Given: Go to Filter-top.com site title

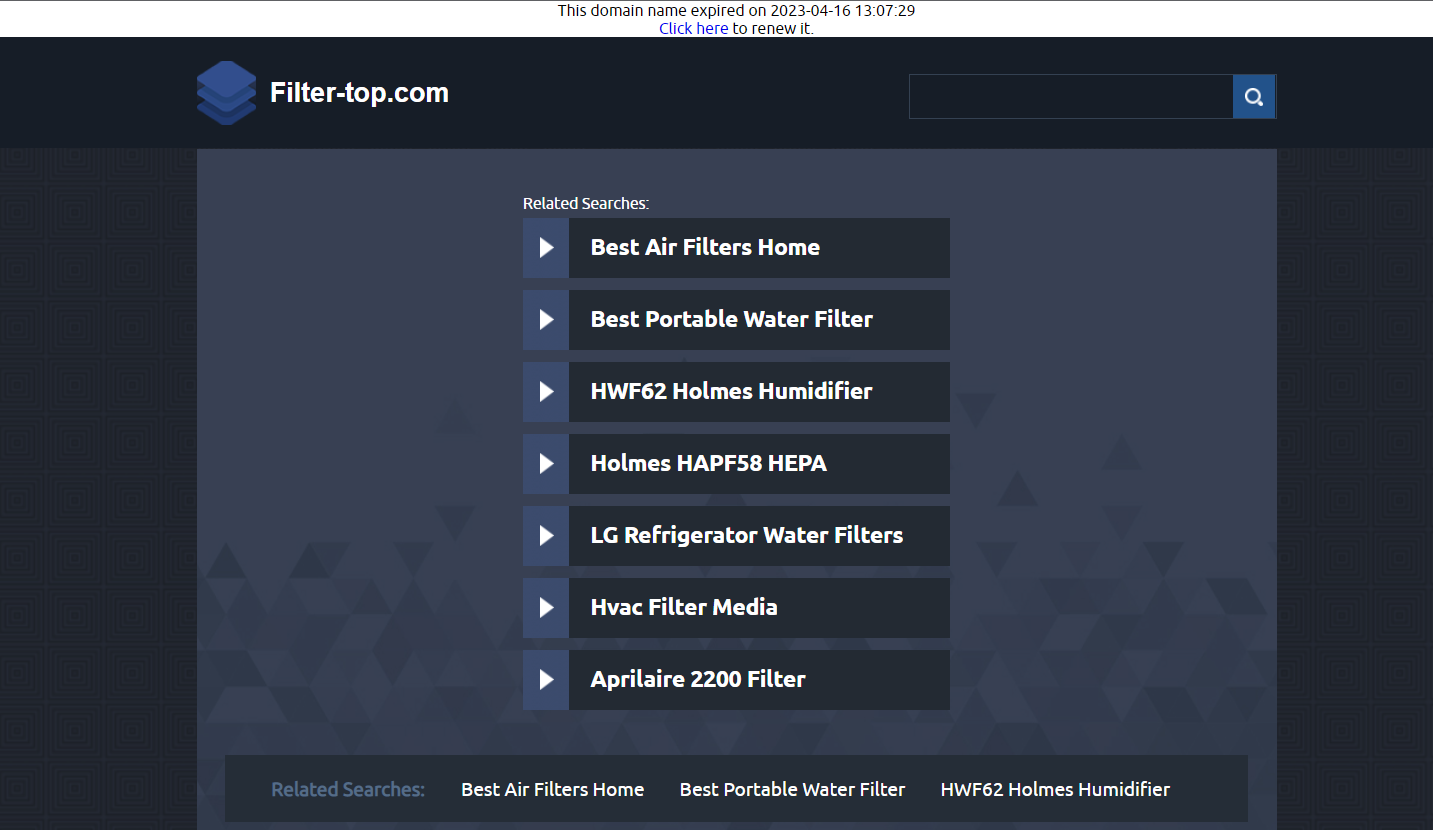Looking at the screenshot, I should [359, 93].
